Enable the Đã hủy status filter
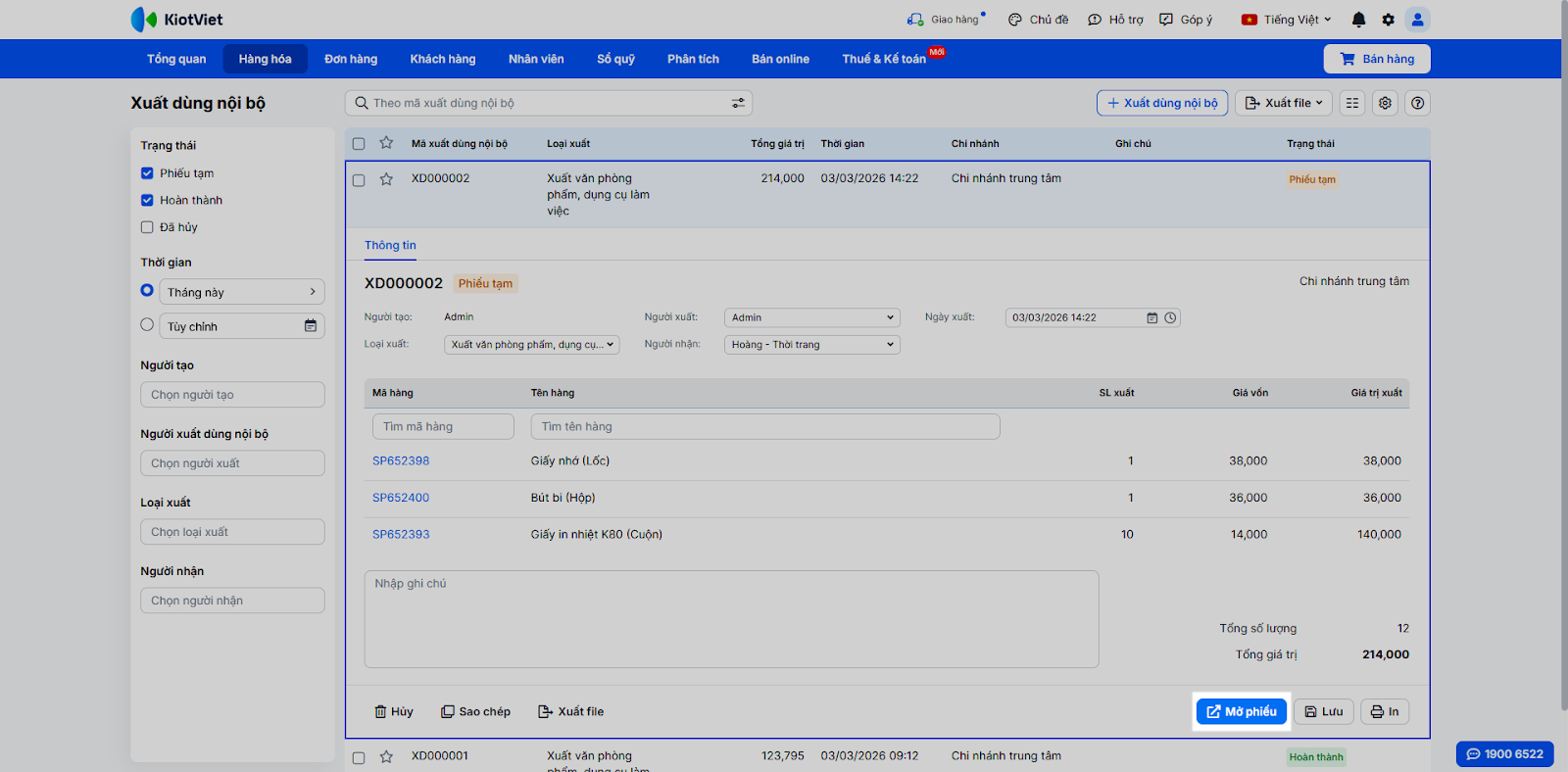The height and width of the screenshot is (772, 1568). 147,227
